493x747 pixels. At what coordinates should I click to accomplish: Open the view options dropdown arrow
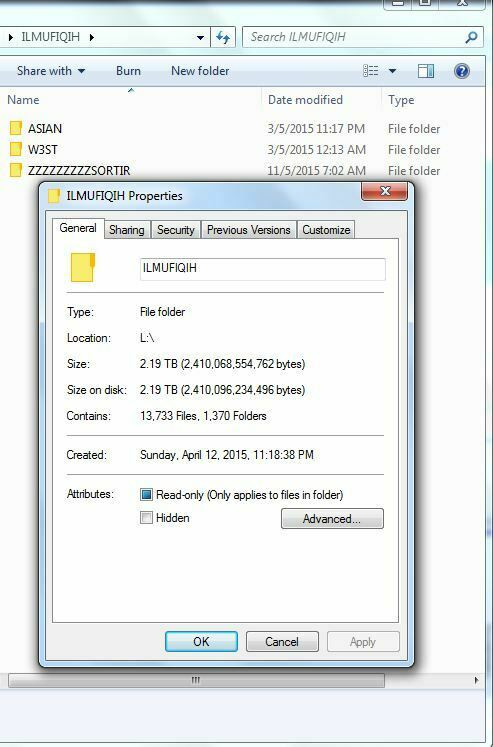point(392,71)
